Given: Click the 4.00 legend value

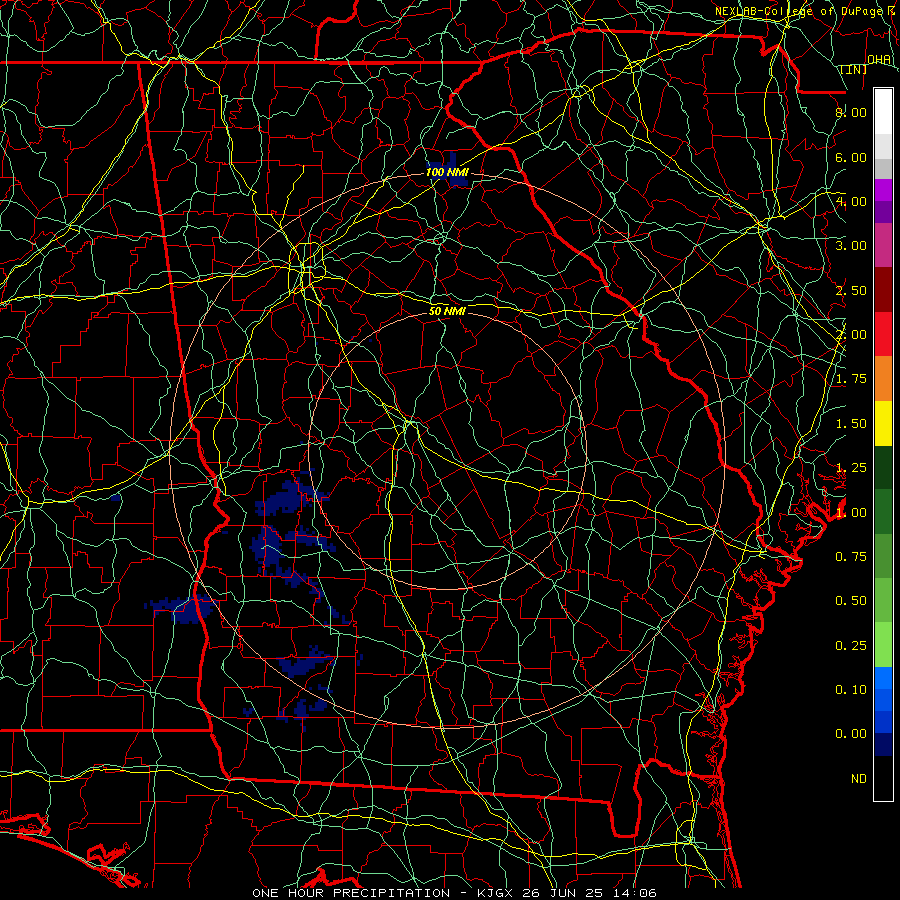Looking at the screenshot, I should pyautogui.click(x=851, y=201).
